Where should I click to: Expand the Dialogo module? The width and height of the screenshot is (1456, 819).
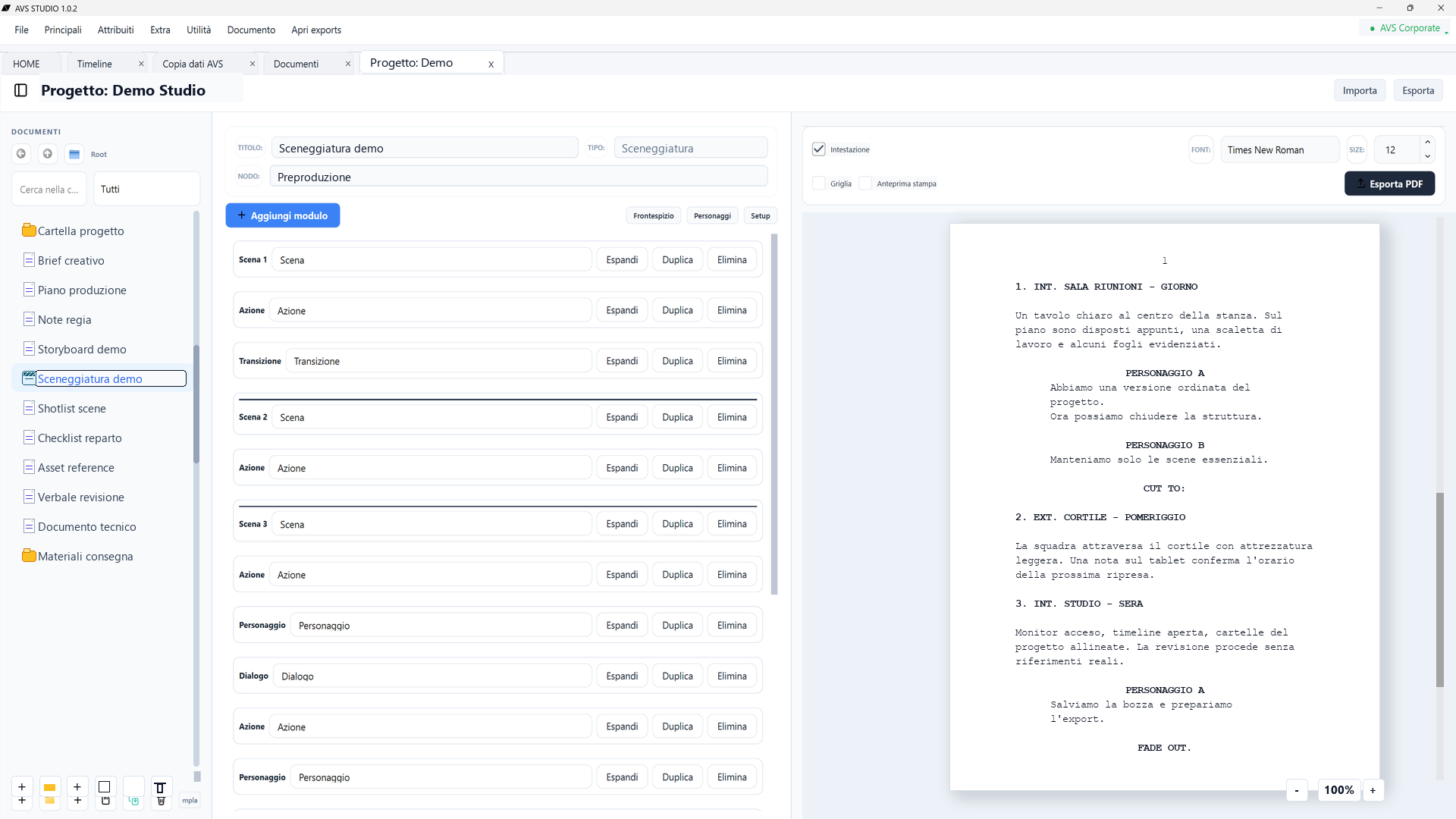tap(622, 676)
